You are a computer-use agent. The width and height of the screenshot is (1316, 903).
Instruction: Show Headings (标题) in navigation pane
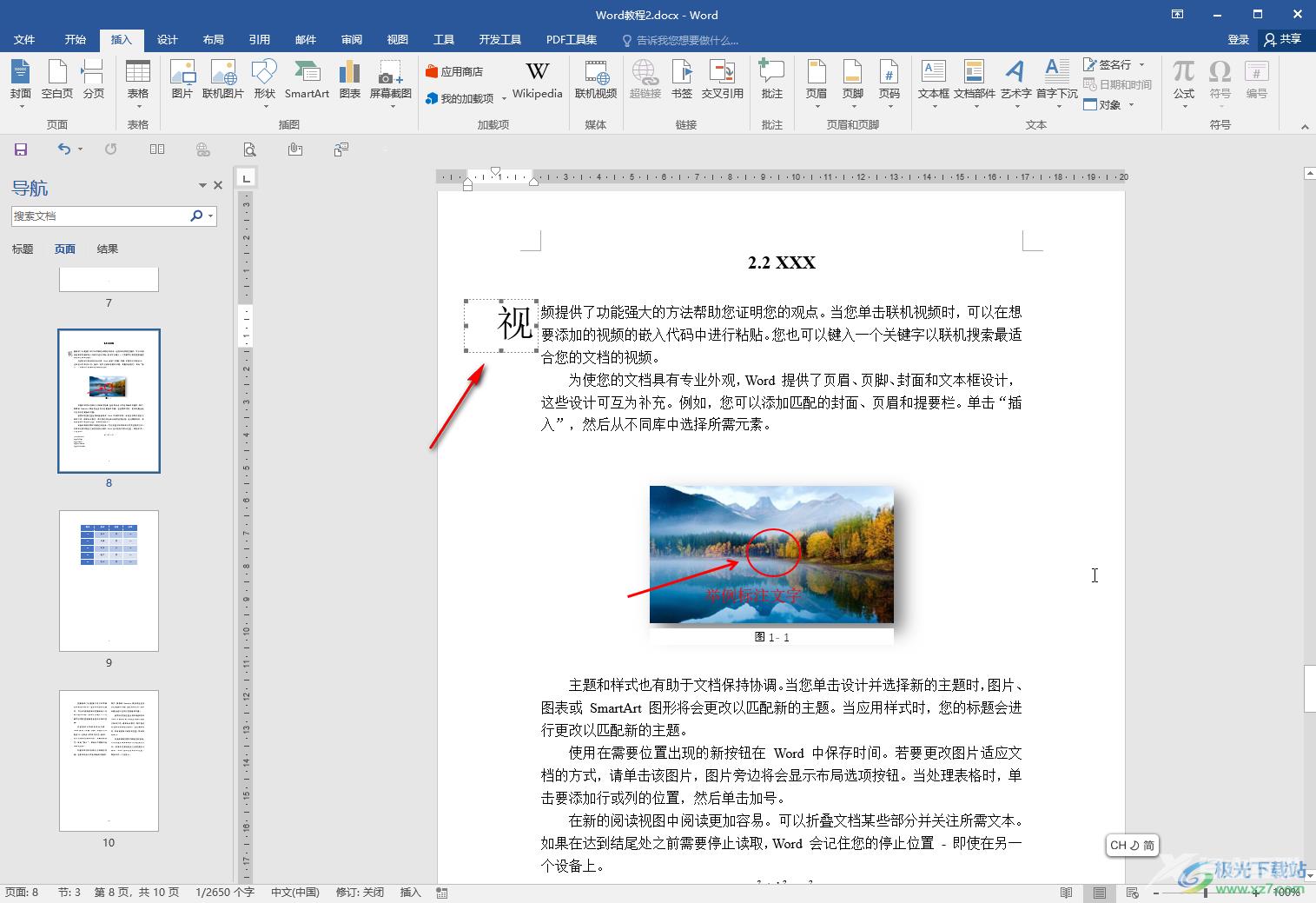[23, 249]
